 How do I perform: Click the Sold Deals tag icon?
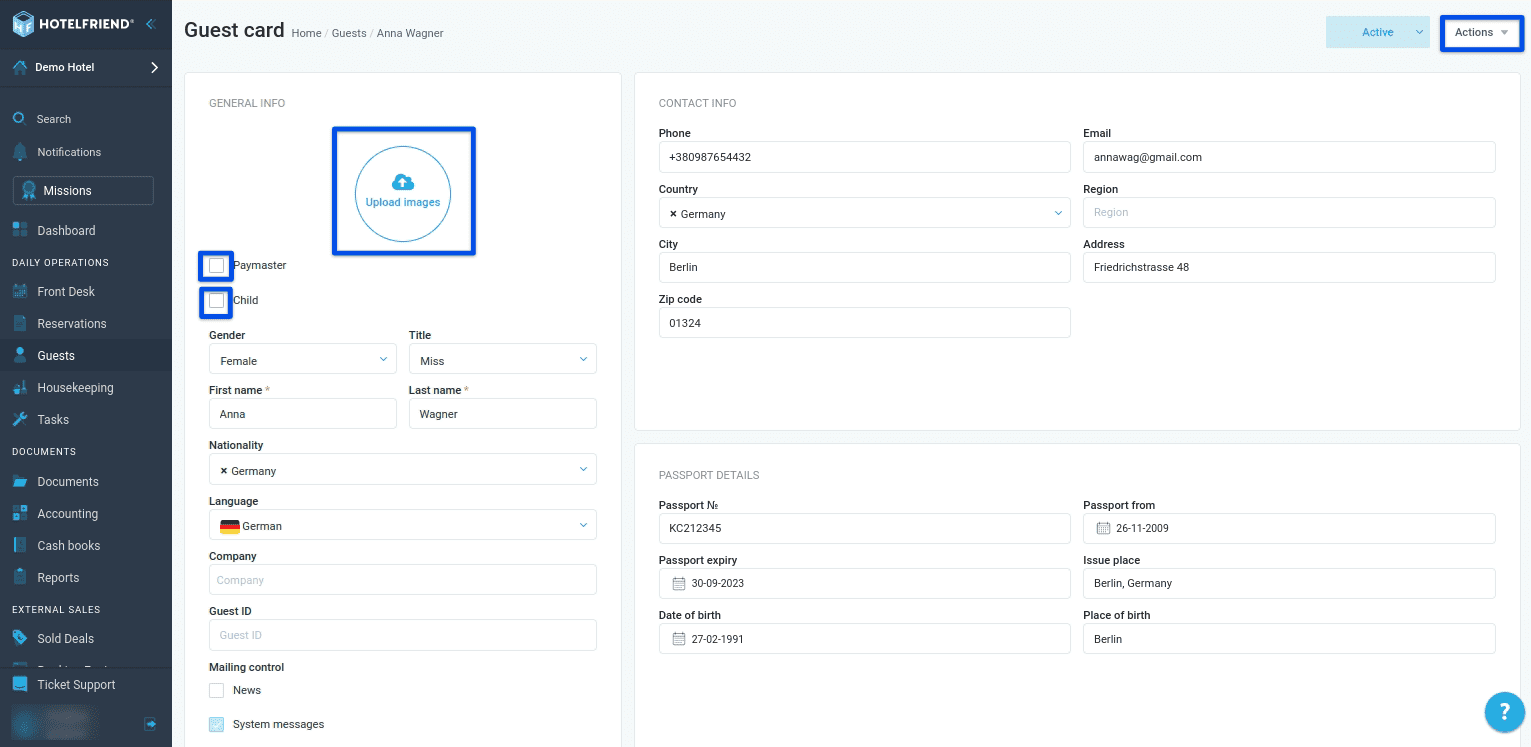click(x=20, y=638)
